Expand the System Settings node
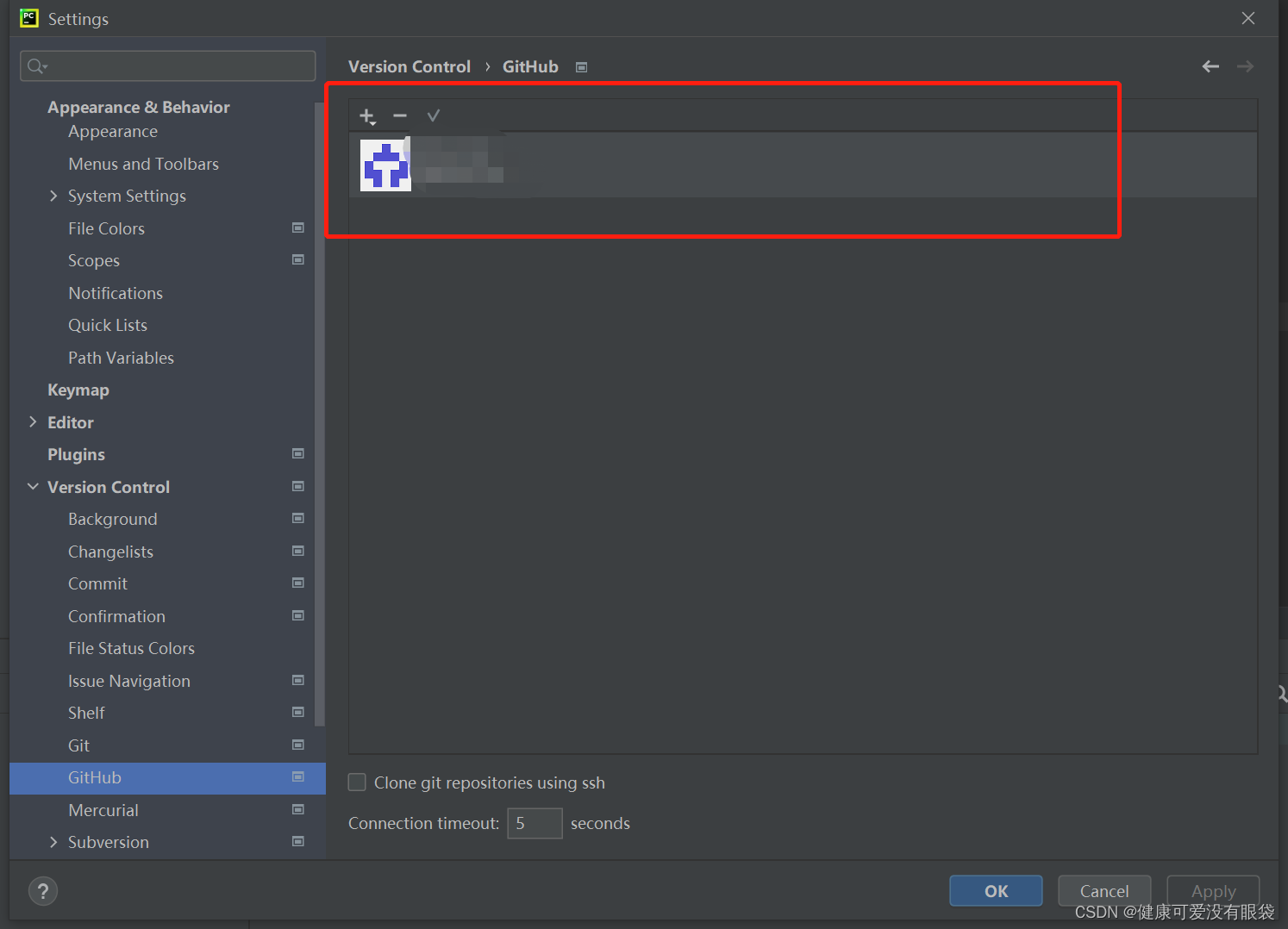Image resolution: width=1288 pixels, height=929 pixels. [53, 196]
